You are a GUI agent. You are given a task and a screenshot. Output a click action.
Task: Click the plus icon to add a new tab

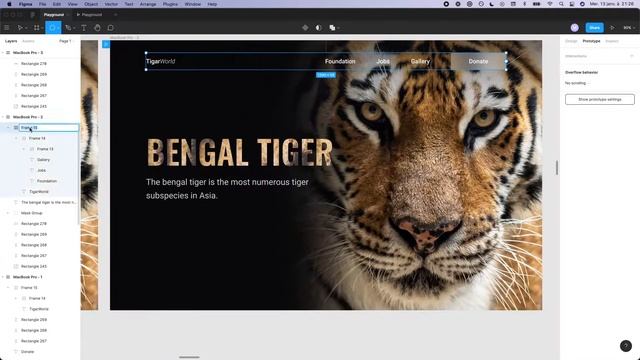point(116,15)
